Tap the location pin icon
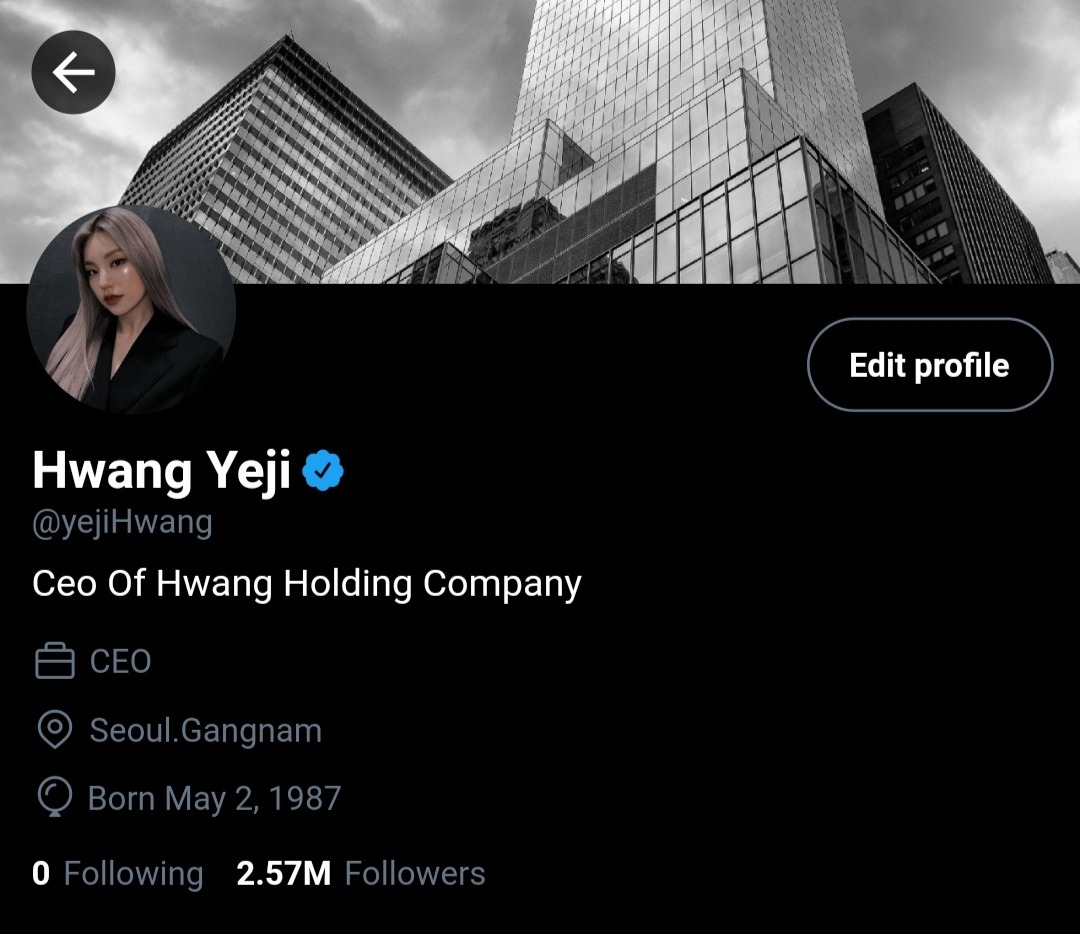Screen dimensions: 1080x934 54,730
